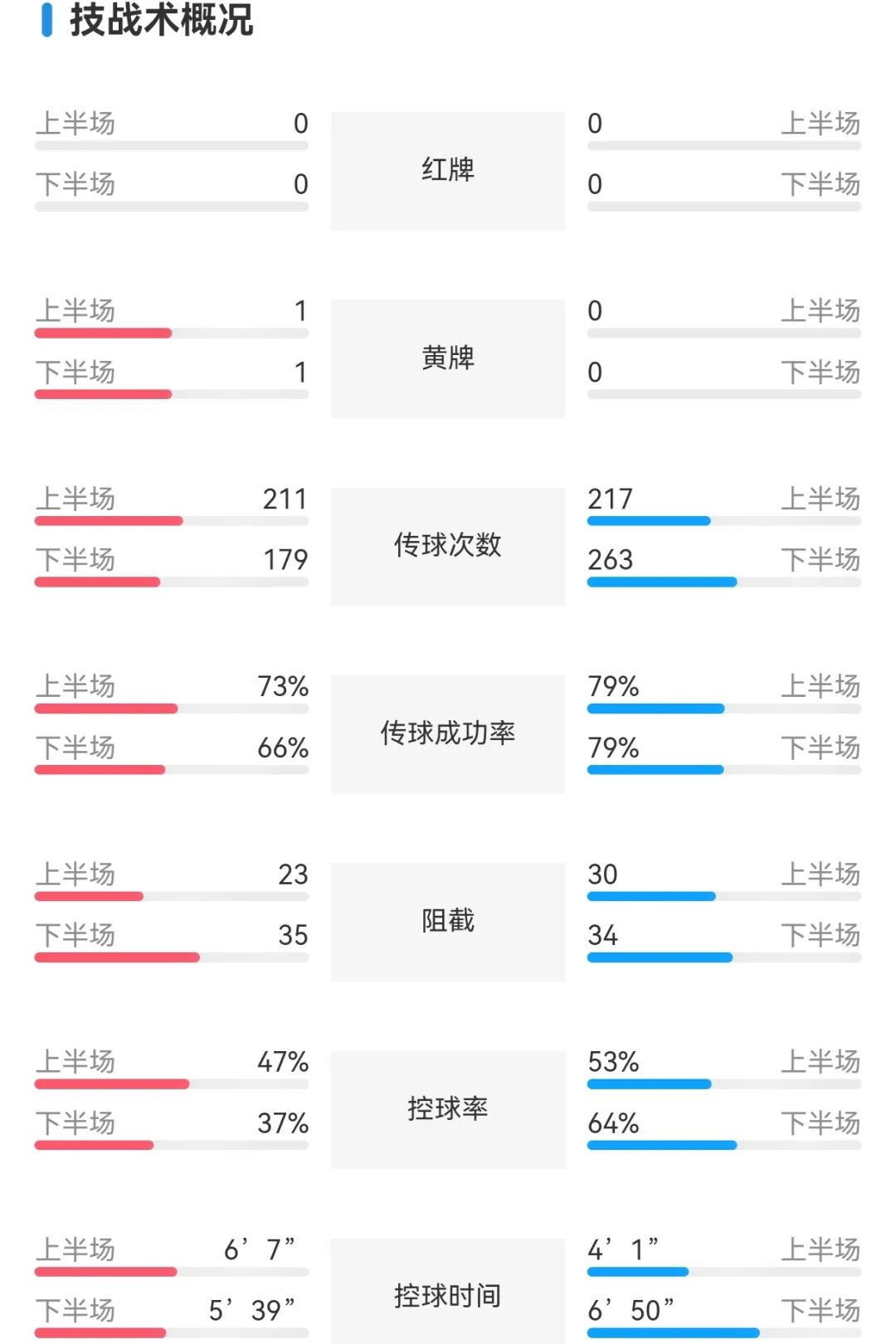
Task: Click the red first-half yellow card bar
Action: pyautogui.click(x=103, y=334)
